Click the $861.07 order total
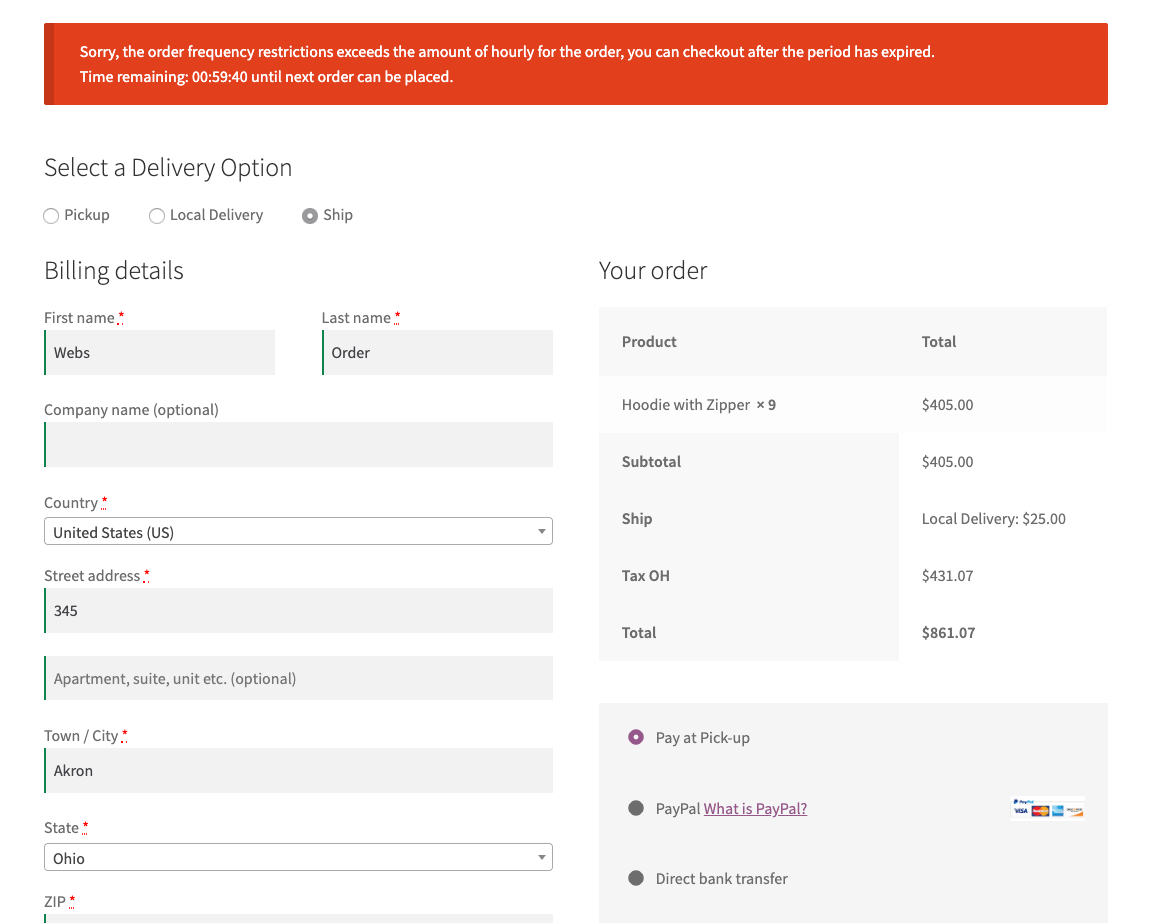The height and width of the screenshot is (923, 1163). click(x=948, y=633)
